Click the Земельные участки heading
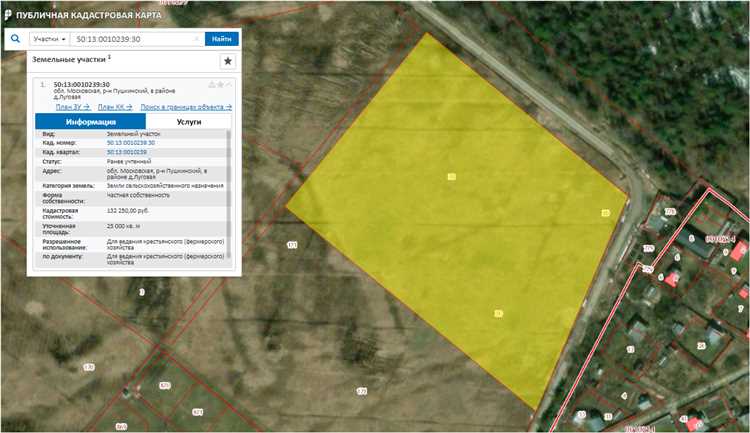 tap(69, 59)
